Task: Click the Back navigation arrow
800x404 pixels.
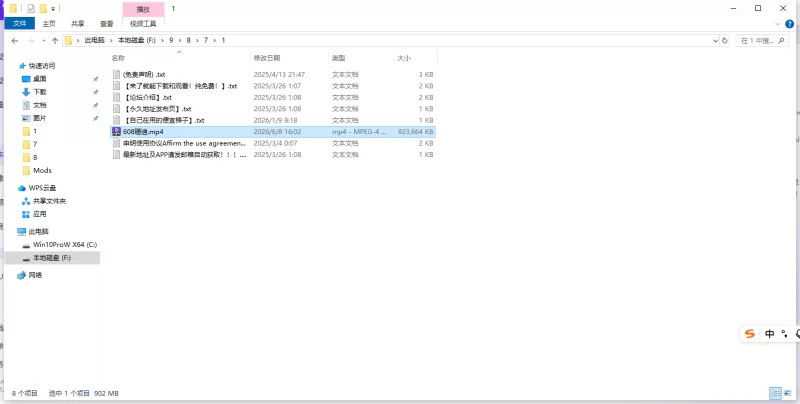Action: pos(15,41)
